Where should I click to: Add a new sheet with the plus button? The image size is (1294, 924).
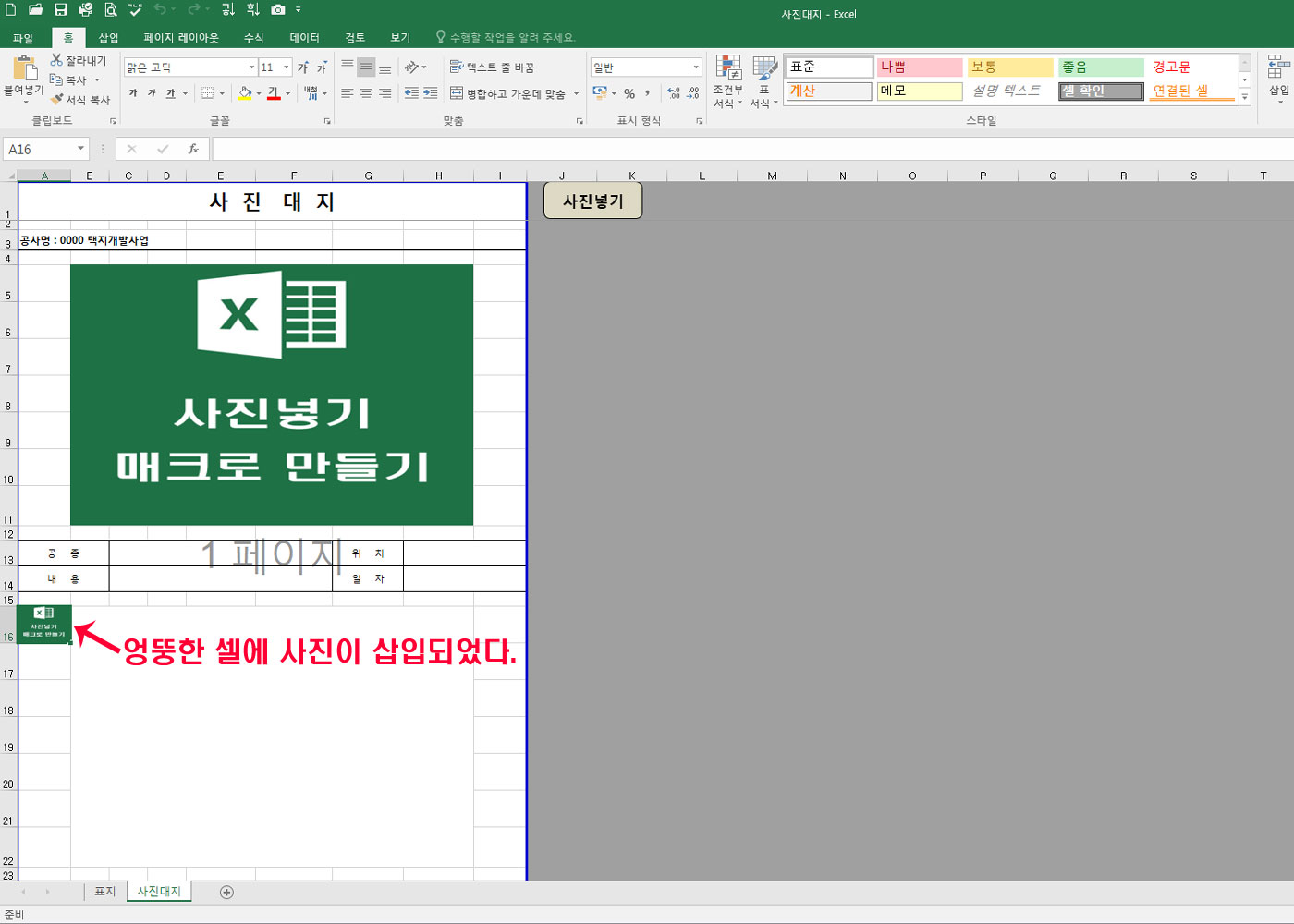pyautogui.click(x=226, y=892)
